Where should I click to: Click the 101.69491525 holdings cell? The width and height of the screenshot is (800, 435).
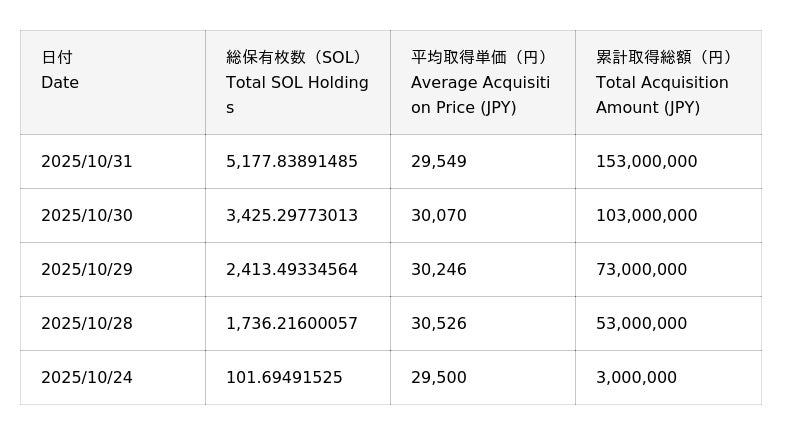tap(284, 378)
